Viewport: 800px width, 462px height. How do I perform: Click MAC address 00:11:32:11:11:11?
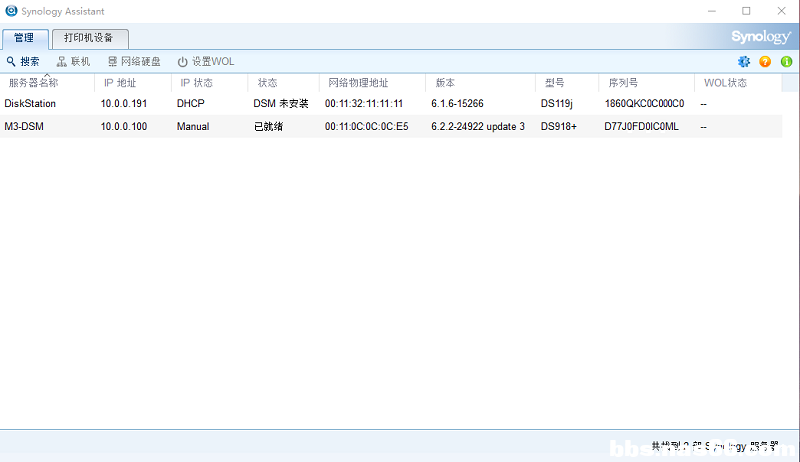[364, 104]
